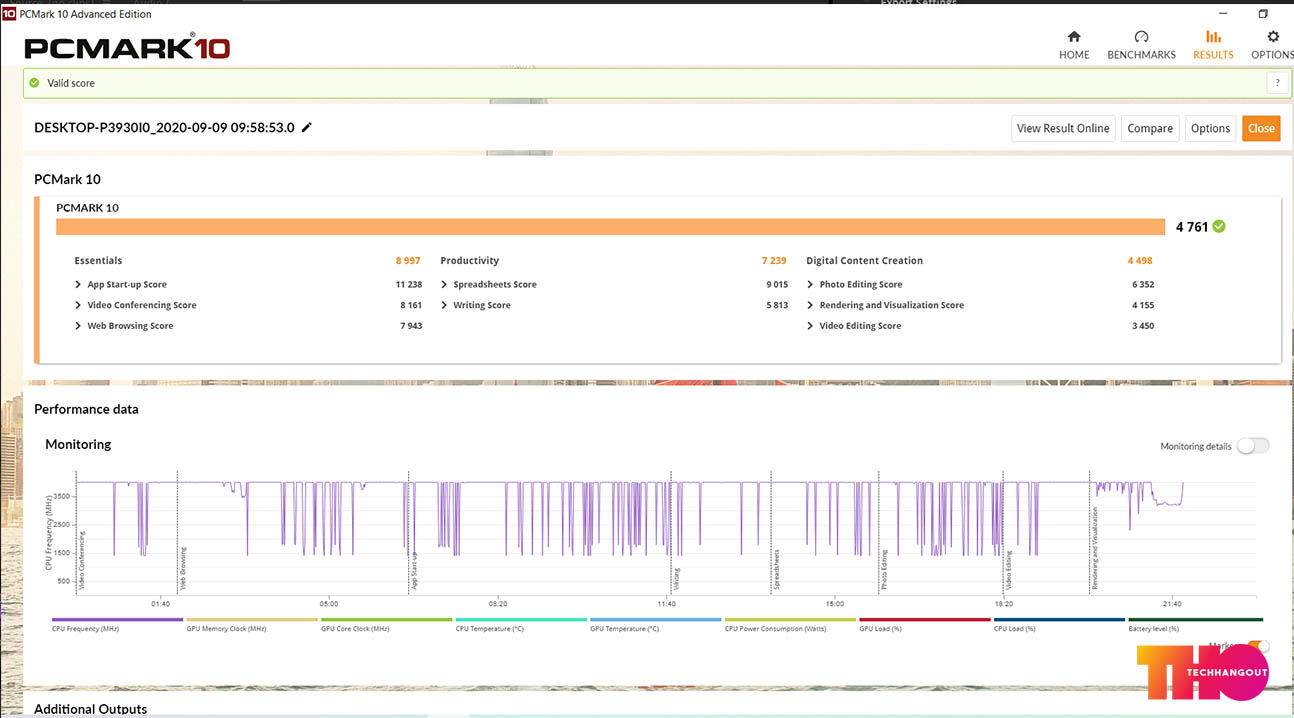Click the 6 352 Photo Editing value
The width and height of the screenshot is (1294, 718).
pyautogui.click(x=1143, y=285)
